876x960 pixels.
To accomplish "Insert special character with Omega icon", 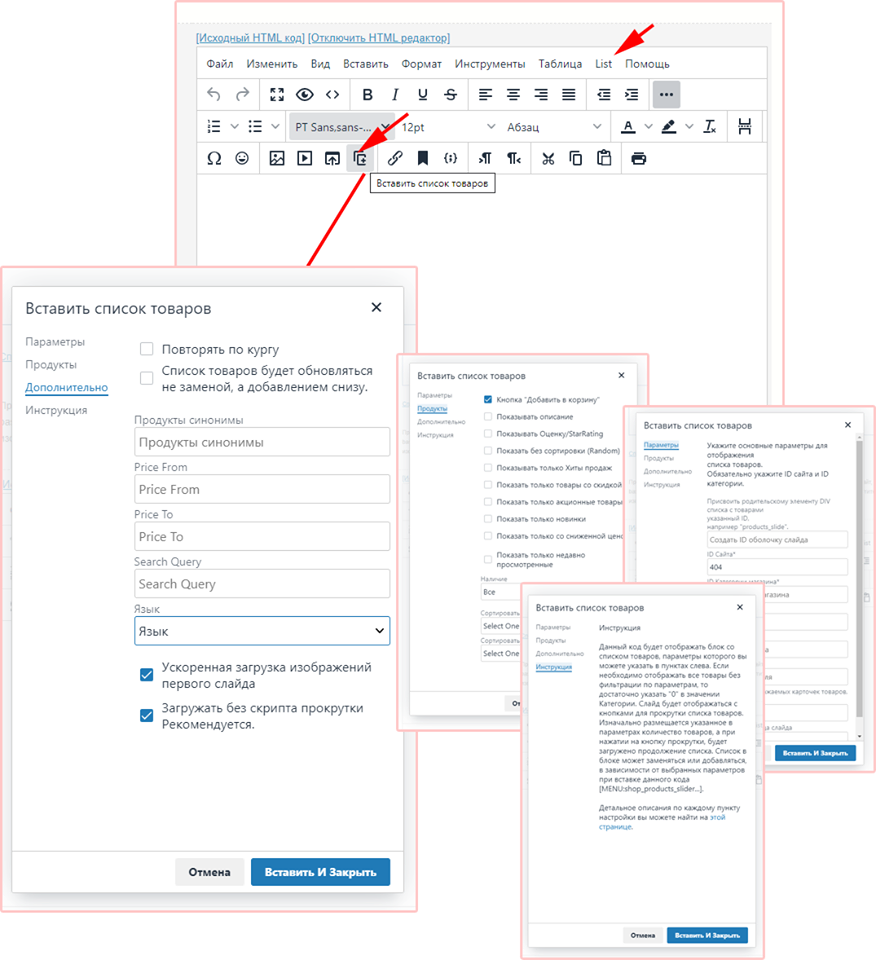I will (214, 158).
